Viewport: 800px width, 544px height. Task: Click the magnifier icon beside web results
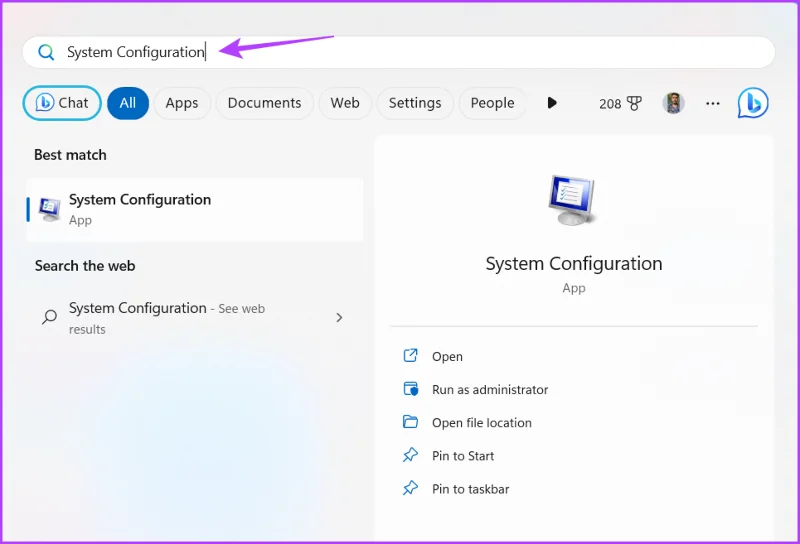tap(49, 317)
